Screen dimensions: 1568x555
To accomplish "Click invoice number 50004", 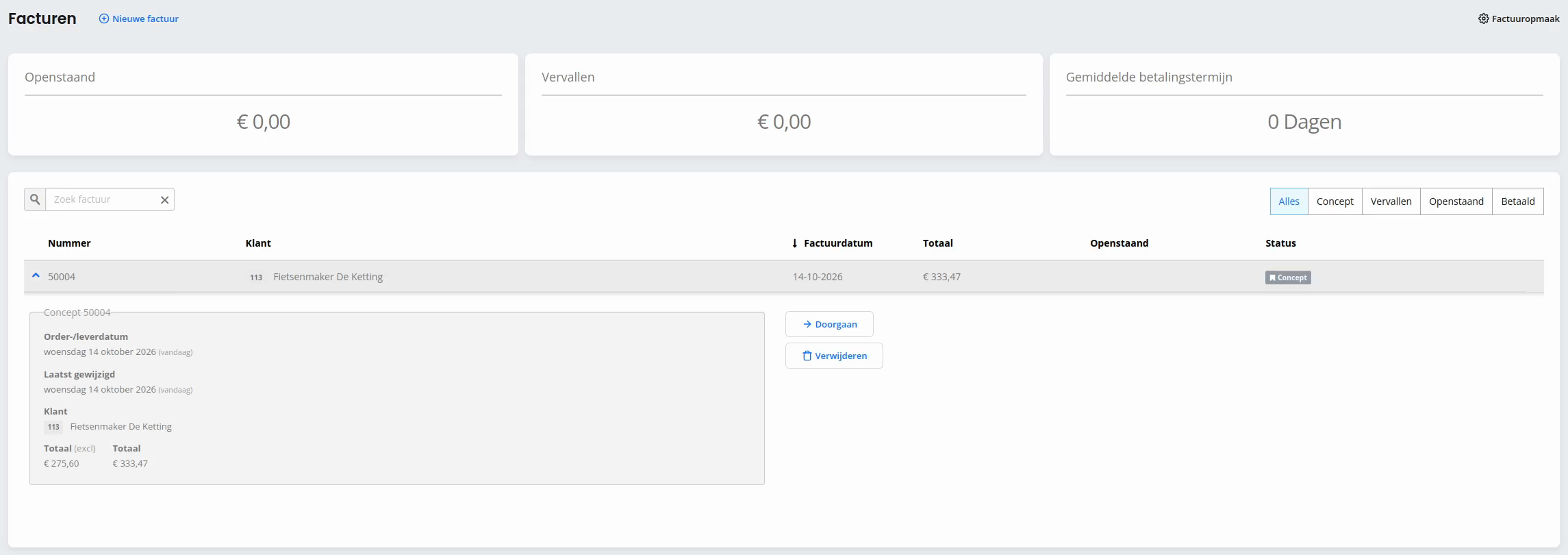I will click(62, 277).
